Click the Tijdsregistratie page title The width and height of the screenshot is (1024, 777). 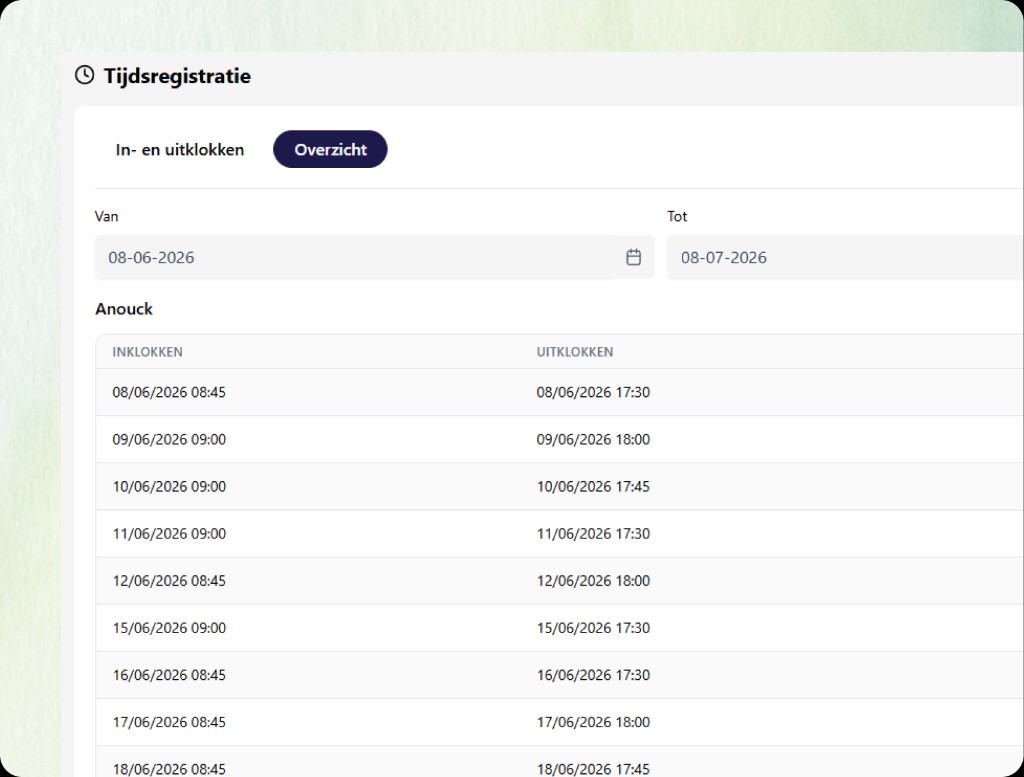pyautogui.click(x=177, y=76)
